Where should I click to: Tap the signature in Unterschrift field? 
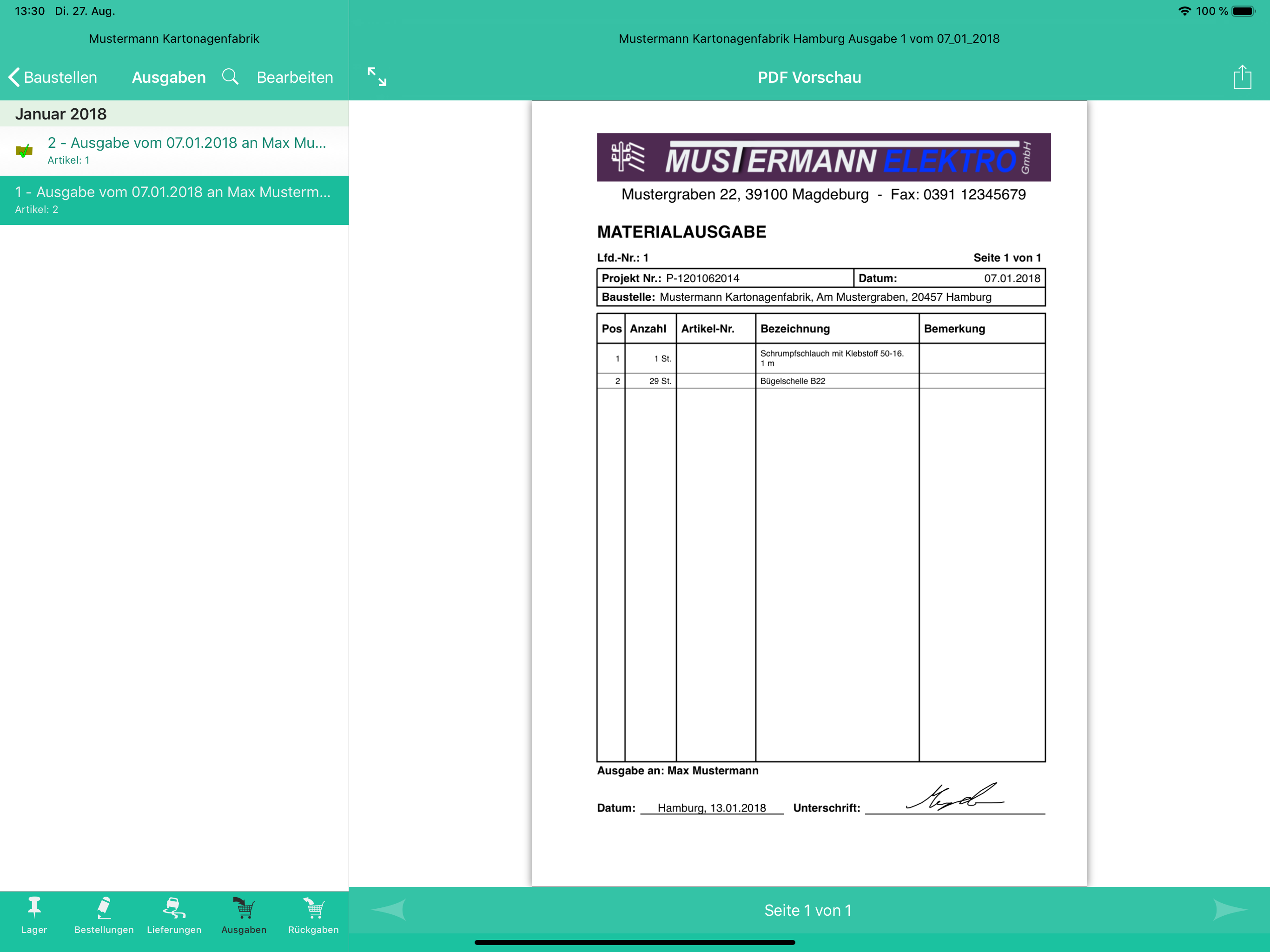[955, 797]
